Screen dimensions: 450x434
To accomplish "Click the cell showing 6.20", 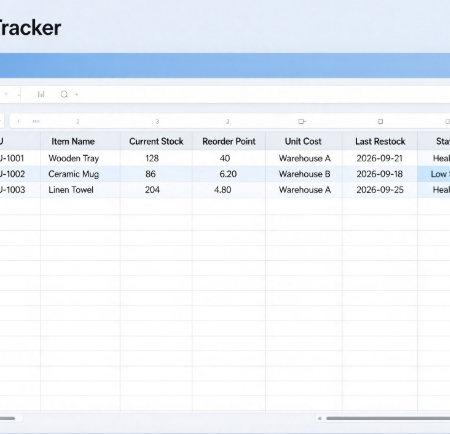I will coord(228,174).
